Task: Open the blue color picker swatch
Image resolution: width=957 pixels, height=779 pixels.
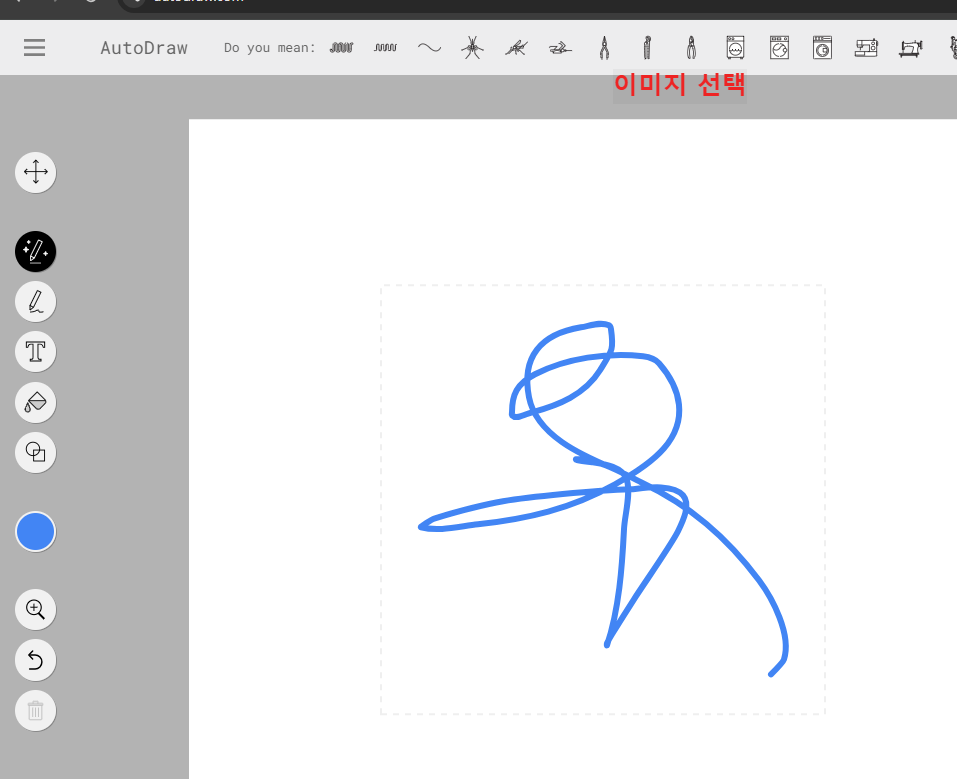Action: click(x=35, y=532)
